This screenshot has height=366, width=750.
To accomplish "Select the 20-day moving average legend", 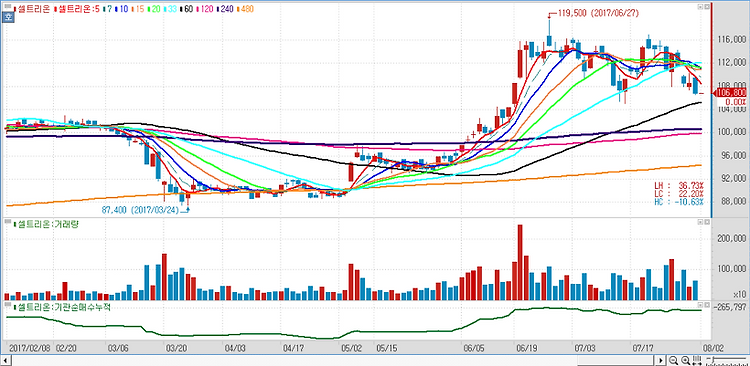I will tap(154, 9).
